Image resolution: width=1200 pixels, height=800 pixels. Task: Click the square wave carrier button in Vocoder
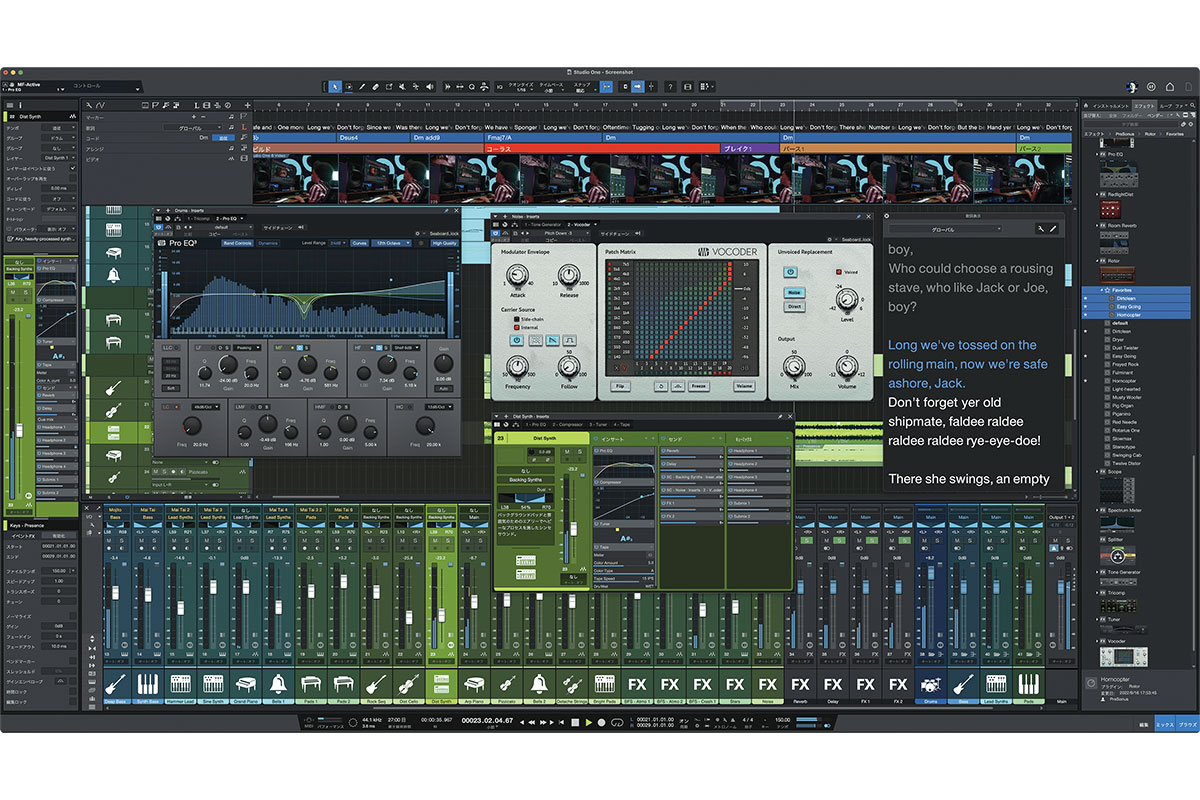point(570,340)
